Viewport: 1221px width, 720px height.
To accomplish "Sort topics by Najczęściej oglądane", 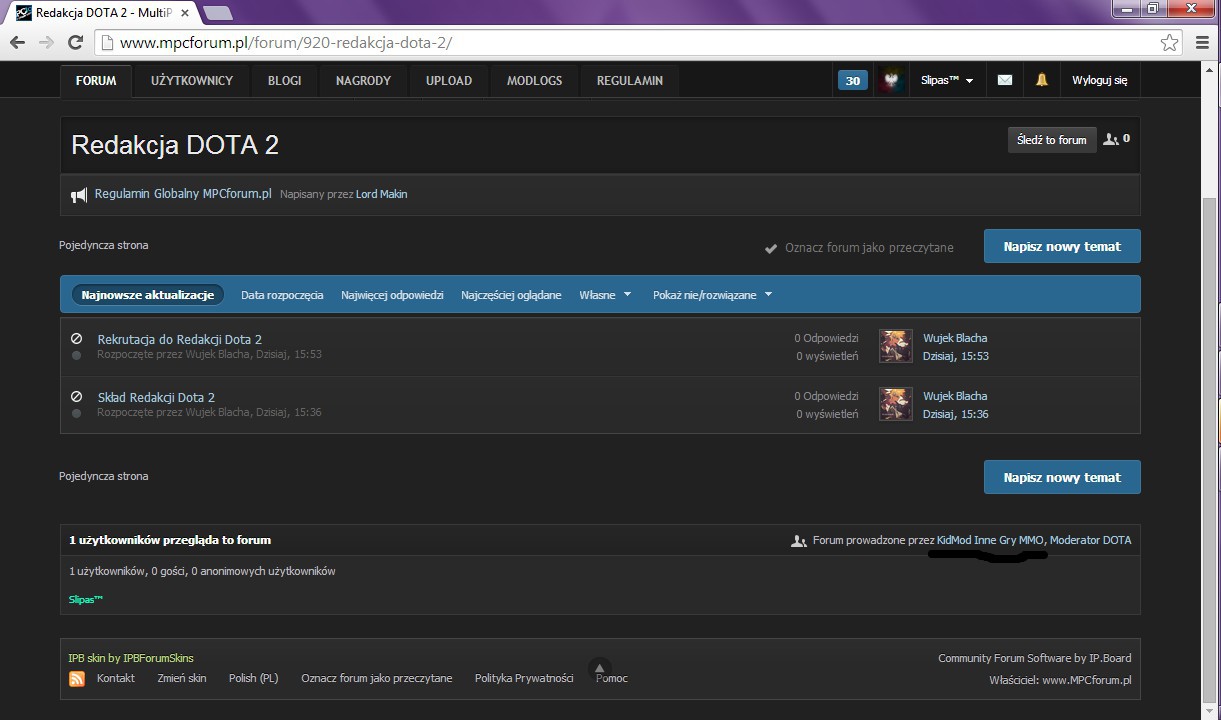I will click(x=511, y=295).
